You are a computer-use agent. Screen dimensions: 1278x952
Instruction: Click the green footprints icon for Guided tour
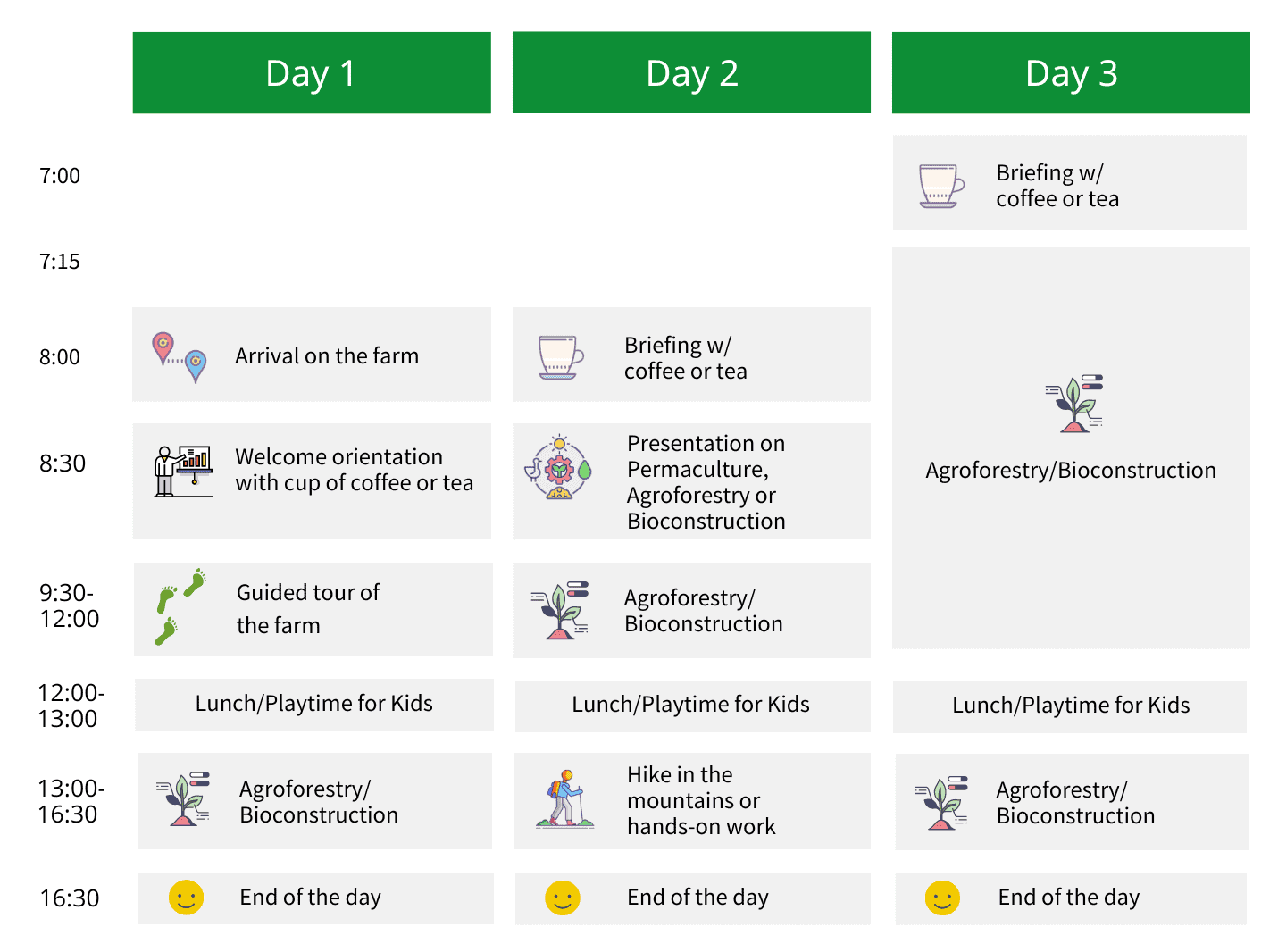tap(180, 606)
